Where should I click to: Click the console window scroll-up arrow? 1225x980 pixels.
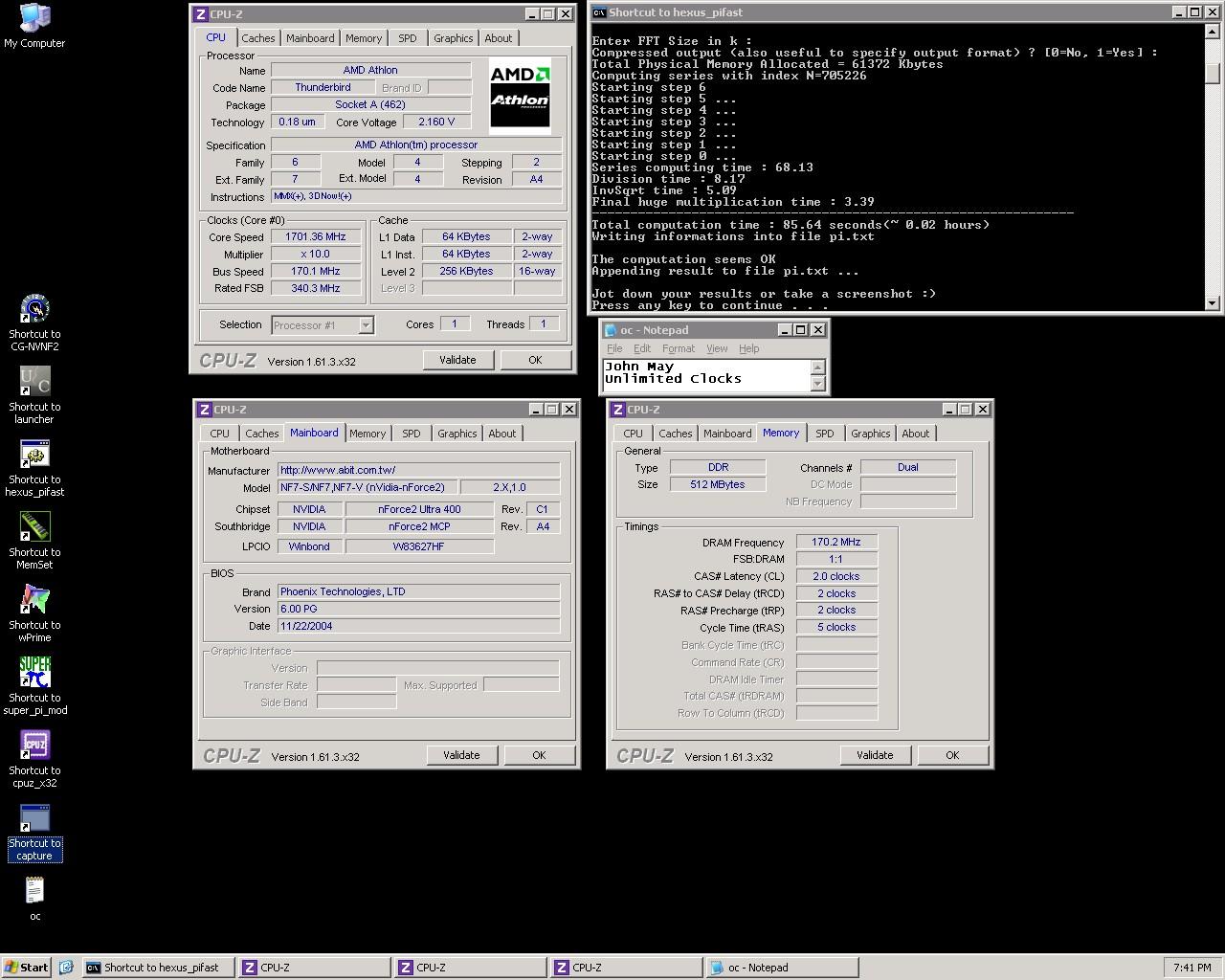tap(1213, 33)
